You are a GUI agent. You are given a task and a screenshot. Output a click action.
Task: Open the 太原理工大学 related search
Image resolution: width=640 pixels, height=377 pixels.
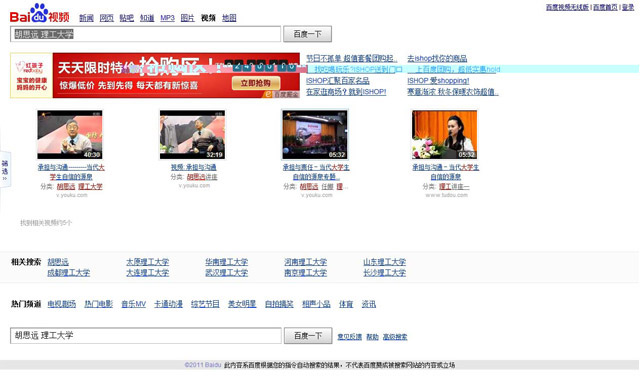(147, 262)
